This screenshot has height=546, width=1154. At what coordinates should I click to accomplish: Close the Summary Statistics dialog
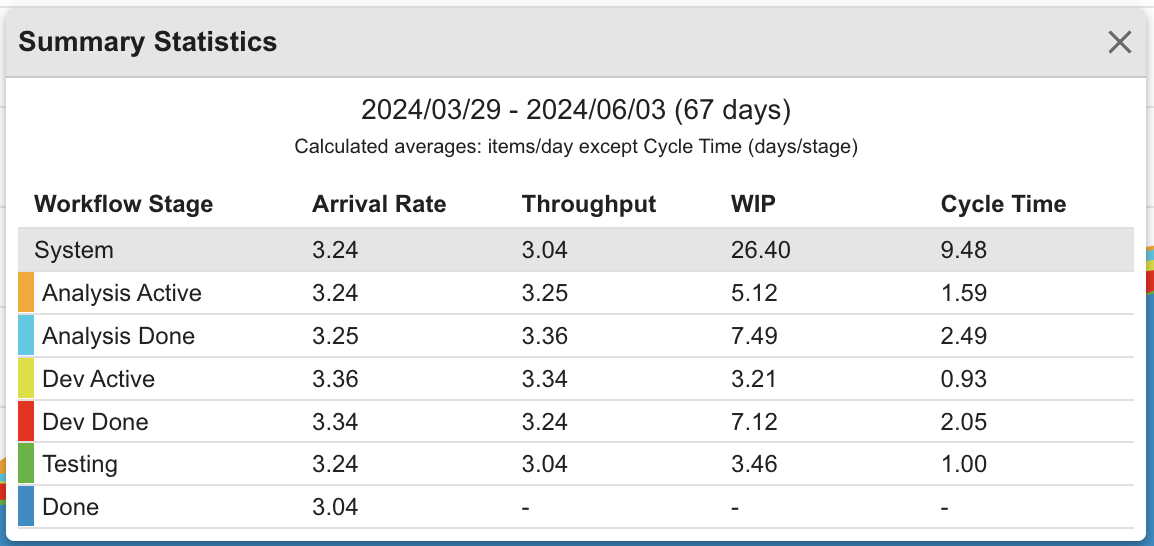(x=1119, y=42)
